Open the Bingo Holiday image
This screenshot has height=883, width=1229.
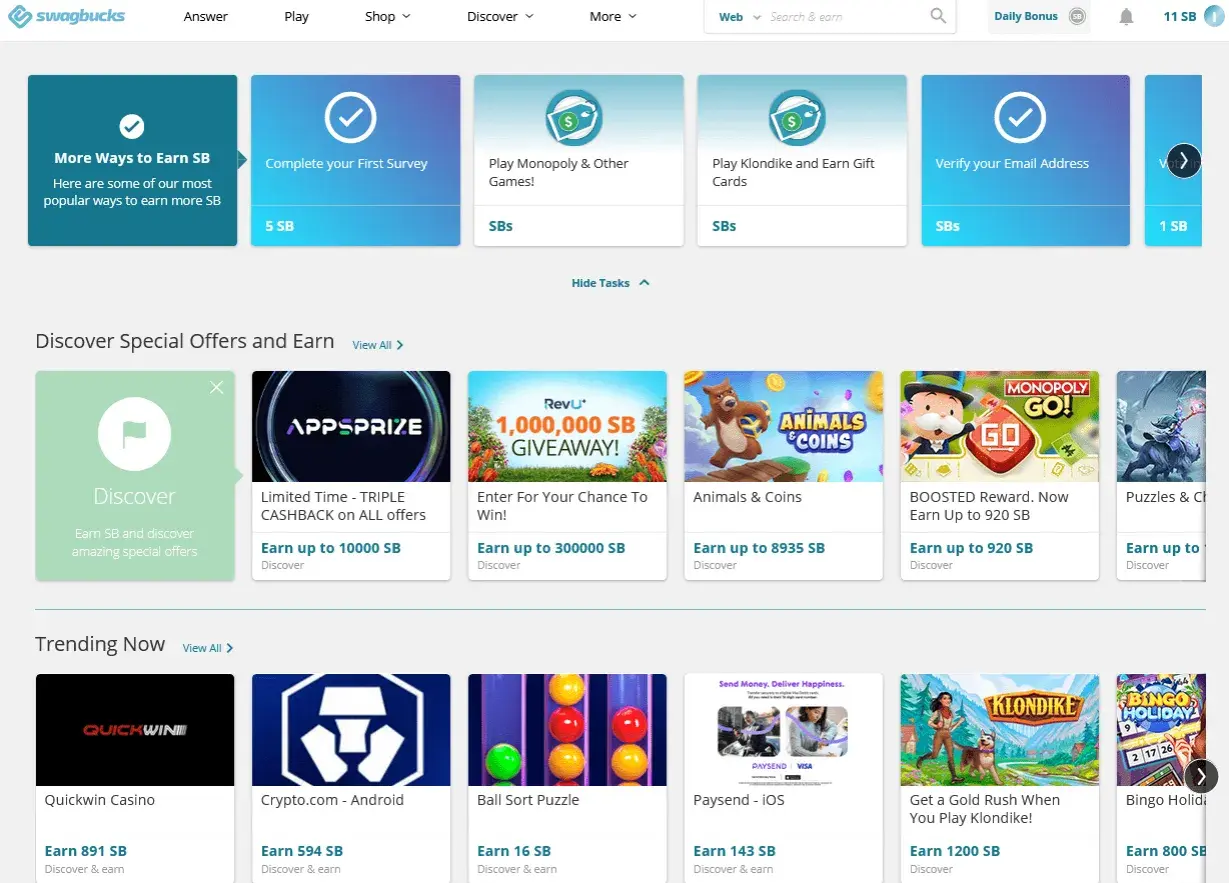pos(1161,730)
